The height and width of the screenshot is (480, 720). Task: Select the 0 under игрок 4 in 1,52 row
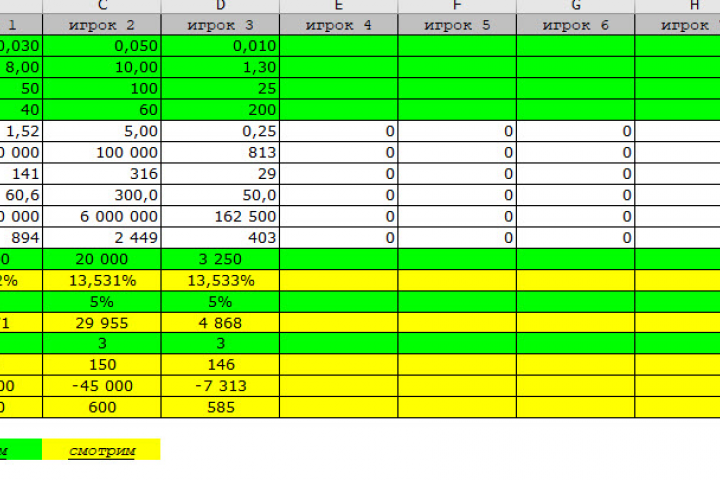(x=339, y=131)
